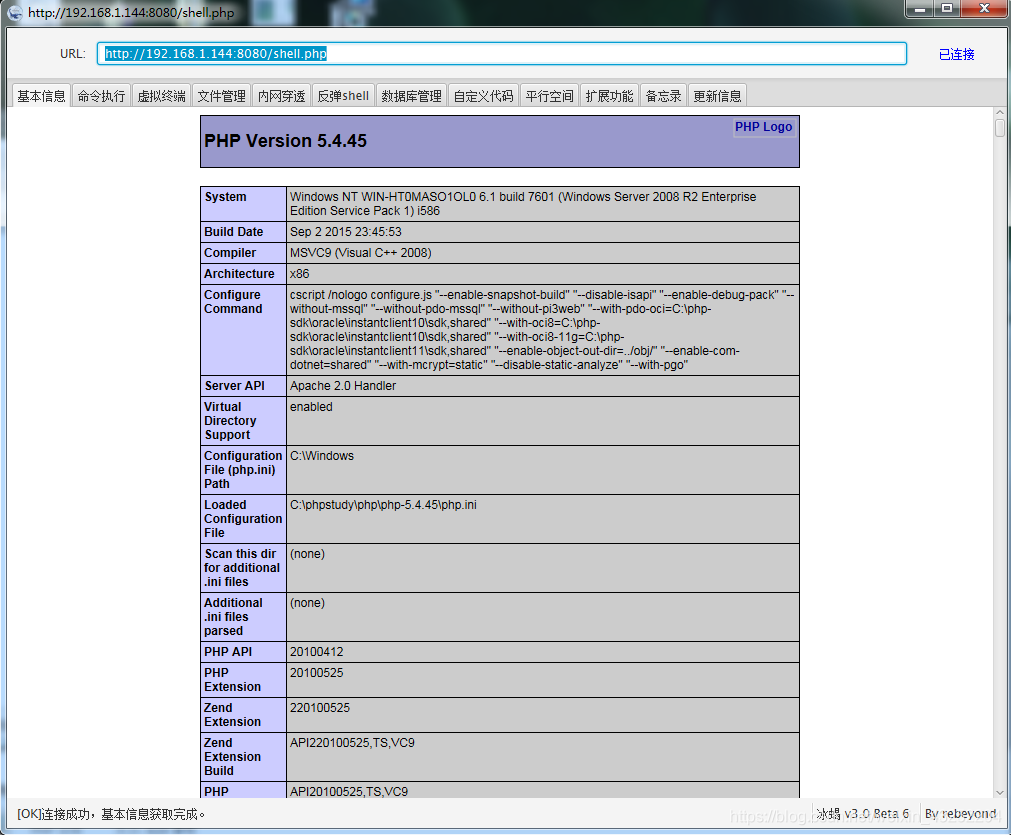Click the Windows NT system description text
Screen dimensions: 1011x835
523,204
